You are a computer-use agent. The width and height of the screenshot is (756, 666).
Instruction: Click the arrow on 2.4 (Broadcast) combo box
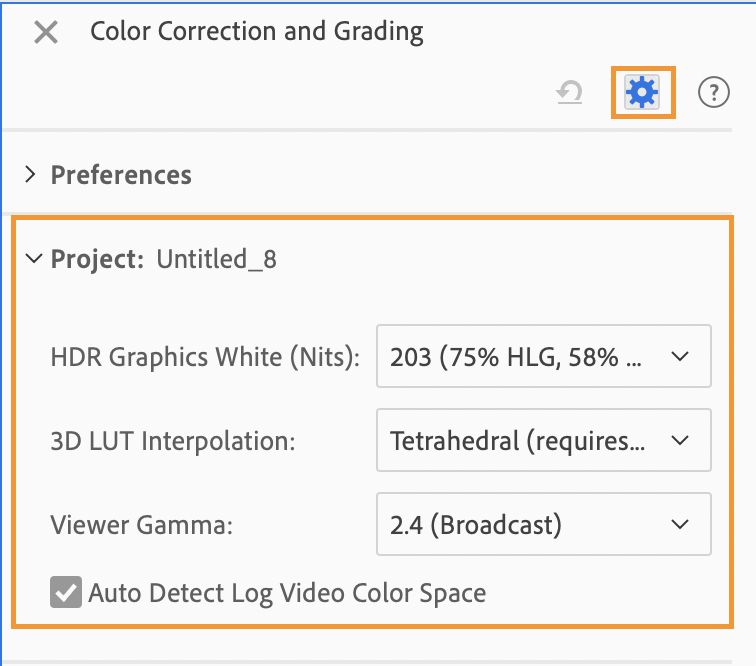(x=680, y=524)
